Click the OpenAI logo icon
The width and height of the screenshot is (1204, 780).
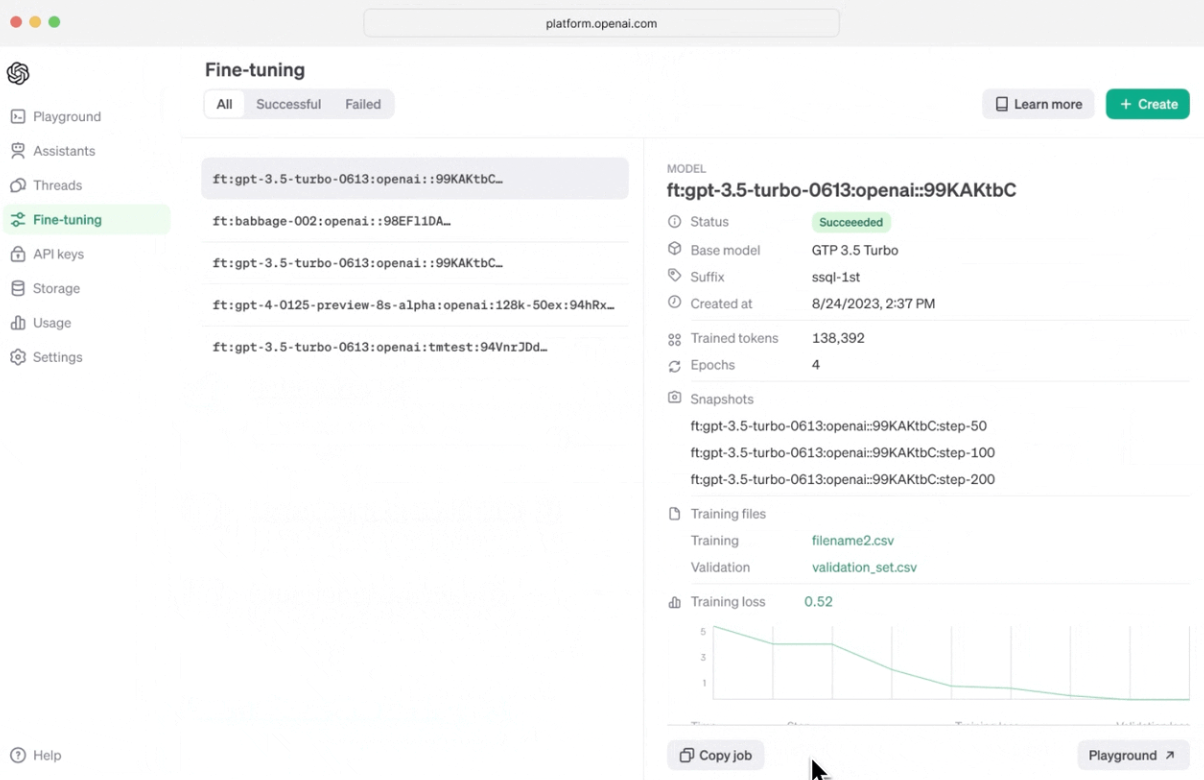[18, 73]
